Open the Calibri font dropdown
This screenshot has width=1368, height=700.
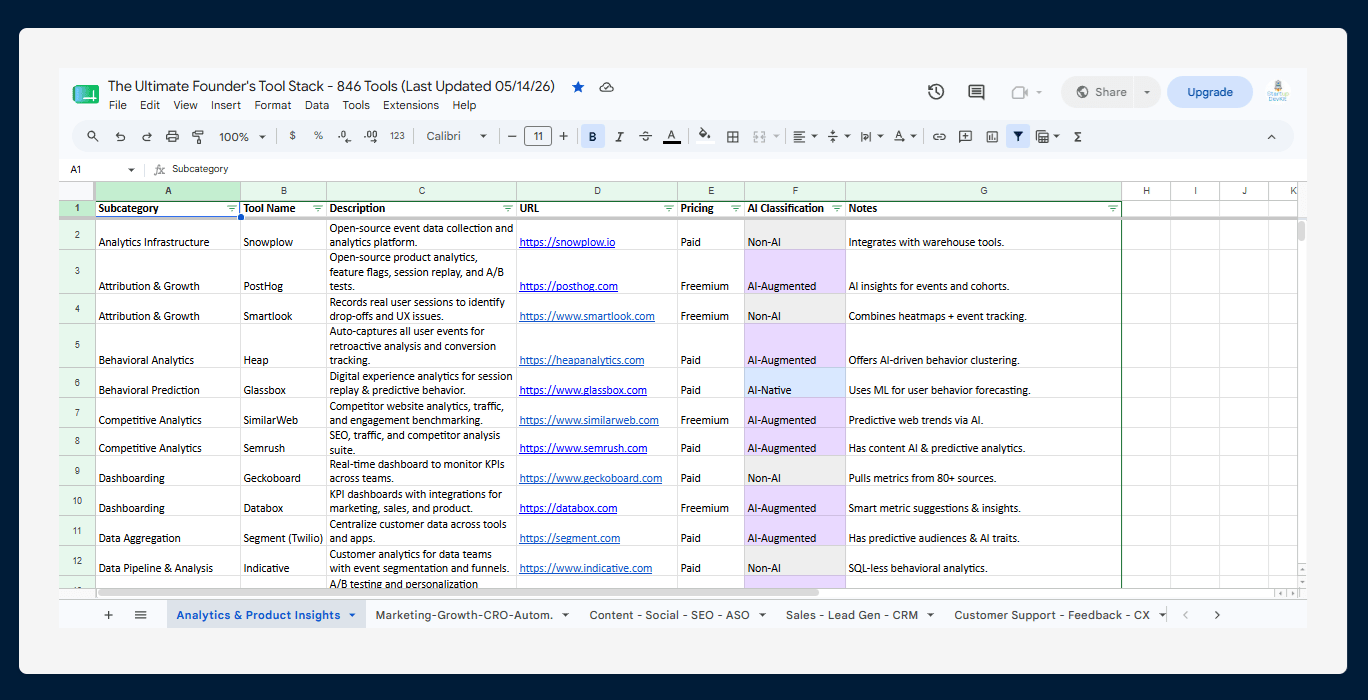click(x=457, y=136)
